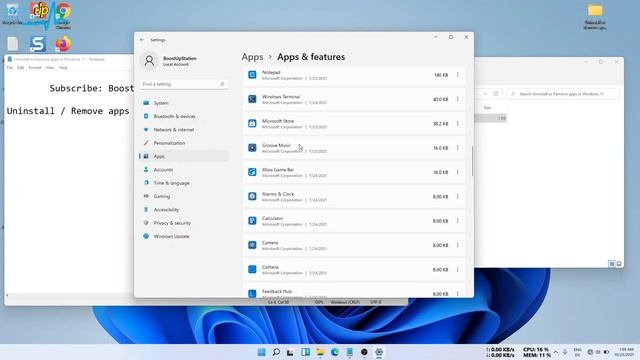This screenshot has width=640, height=360.
Task: Click the search box in File Explorer window
Action: point(563,94)
